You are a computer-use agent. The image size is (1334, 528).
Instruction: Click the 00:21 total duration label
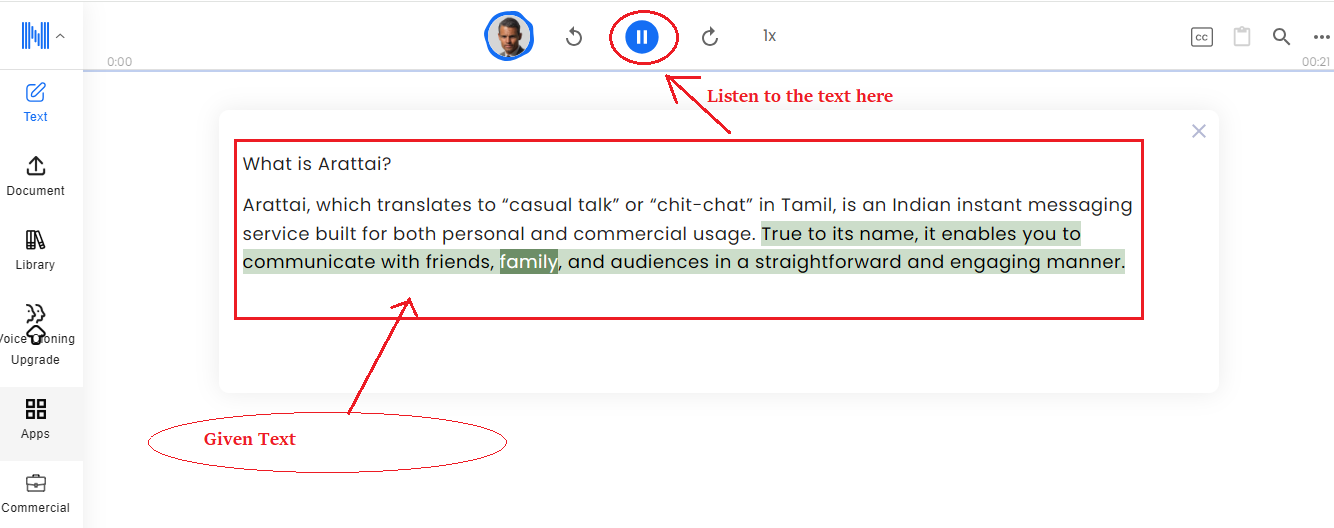point(1315,62)
